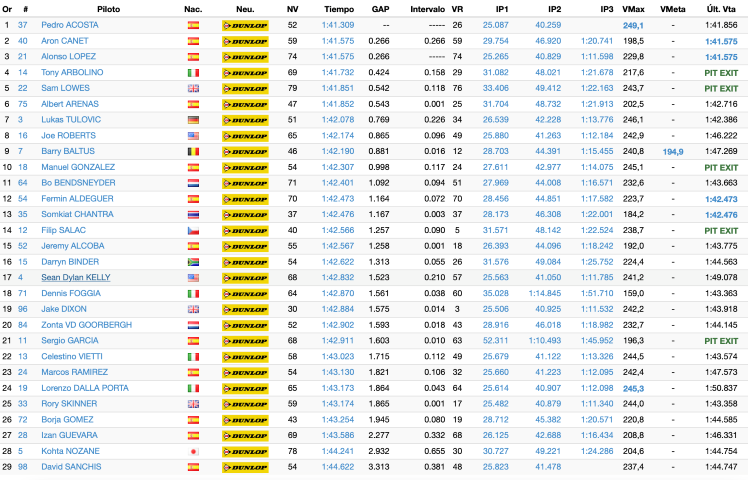The height and width of the screenshot is (480, 748).
Task: Click Filip SALAC's PIT EXIT status
Action: tap(721, 231)
